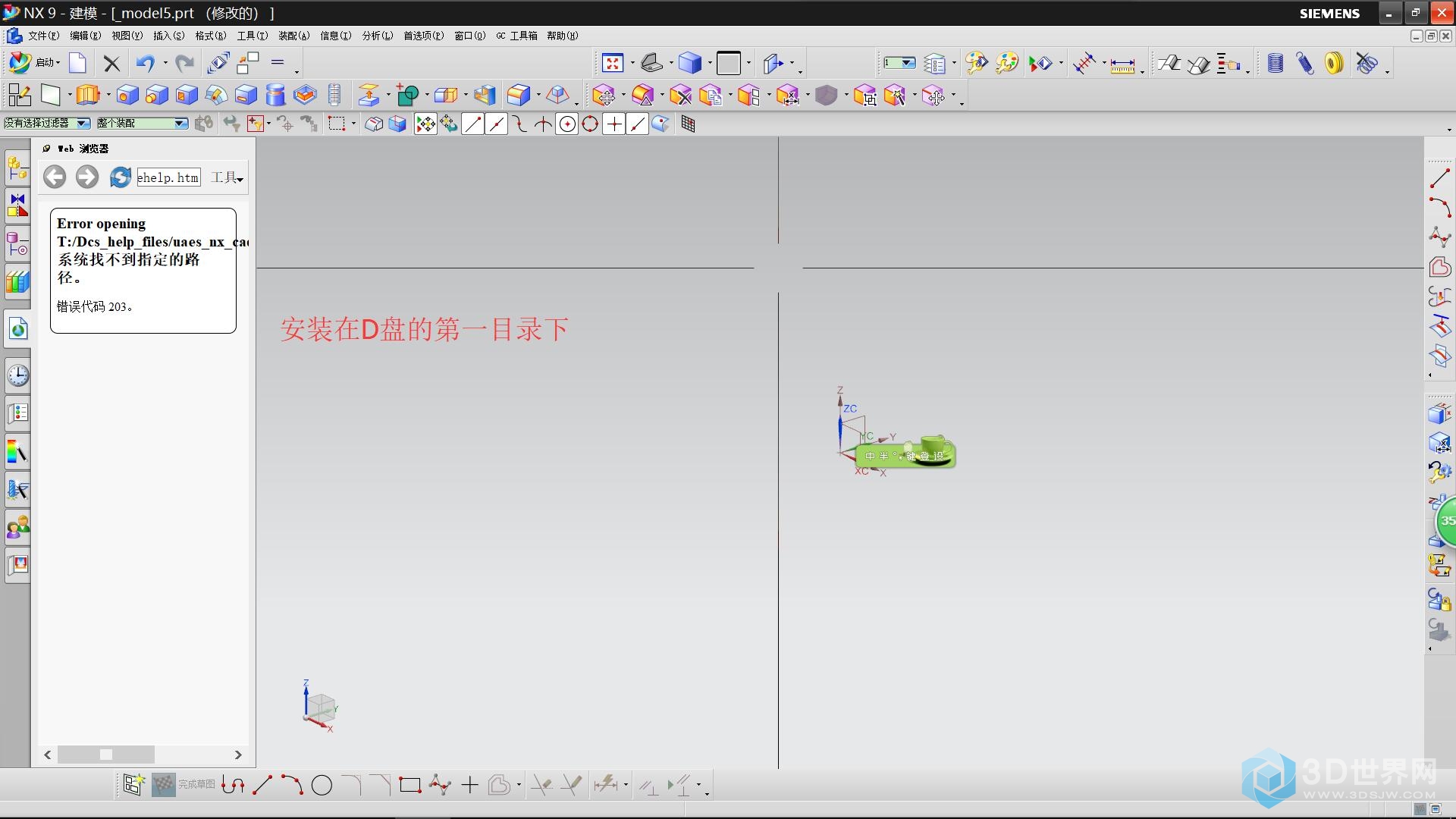Expand the Edge Blend dropdown arrow

pos(538,96)
